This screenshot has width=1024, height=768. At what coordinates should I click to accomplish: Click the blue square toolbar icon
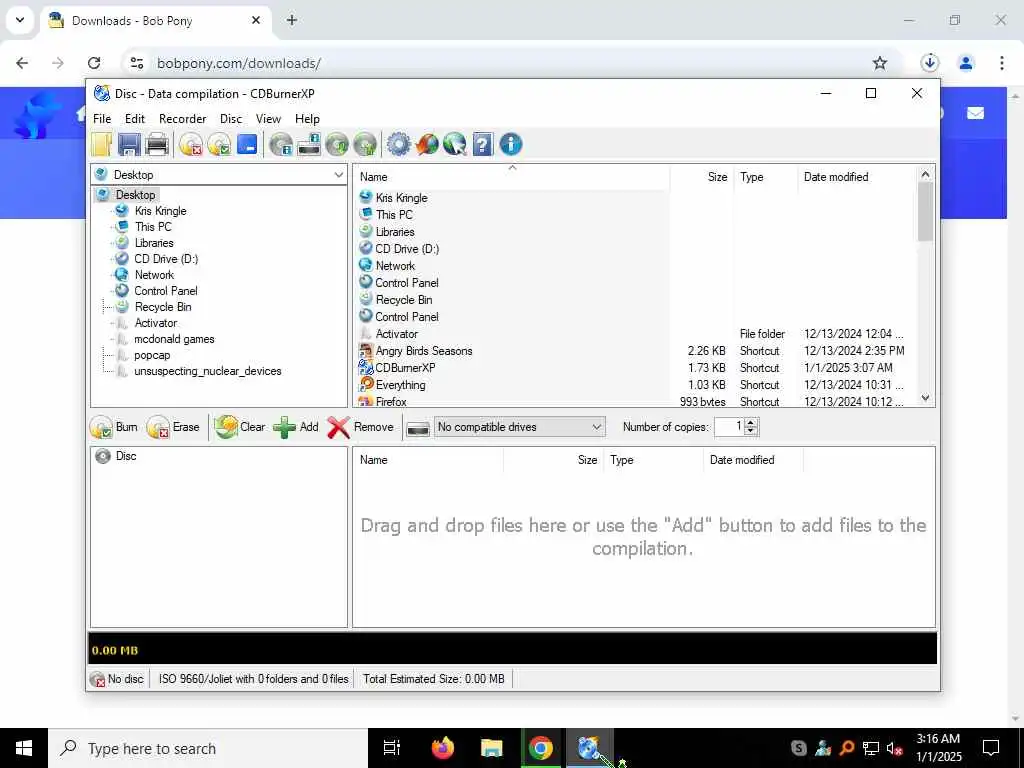(x=248, y=144)
